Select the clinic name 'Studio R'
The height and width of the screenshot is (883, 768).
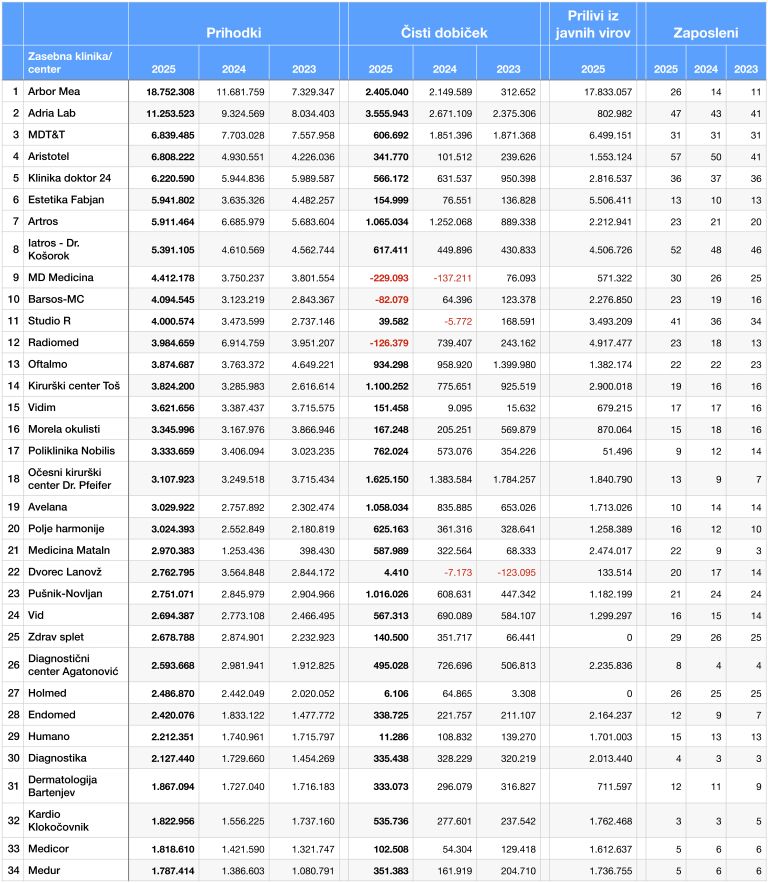[50, 321]
